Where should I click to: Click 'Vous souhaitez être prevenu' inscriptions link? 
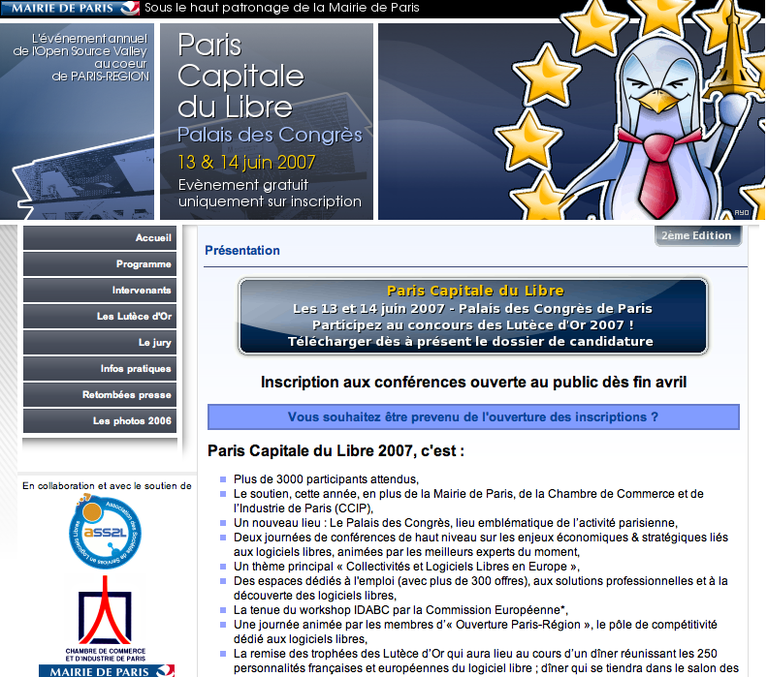click(473, 417)
